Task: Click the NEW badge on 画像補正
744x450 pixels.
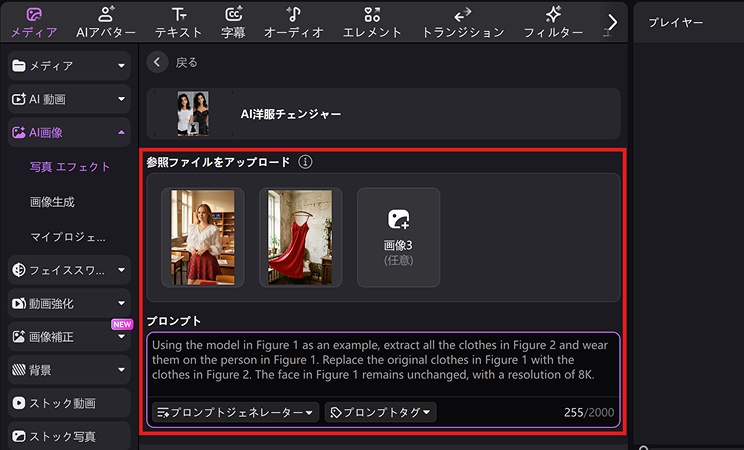Action: click(x=122, y=324)
